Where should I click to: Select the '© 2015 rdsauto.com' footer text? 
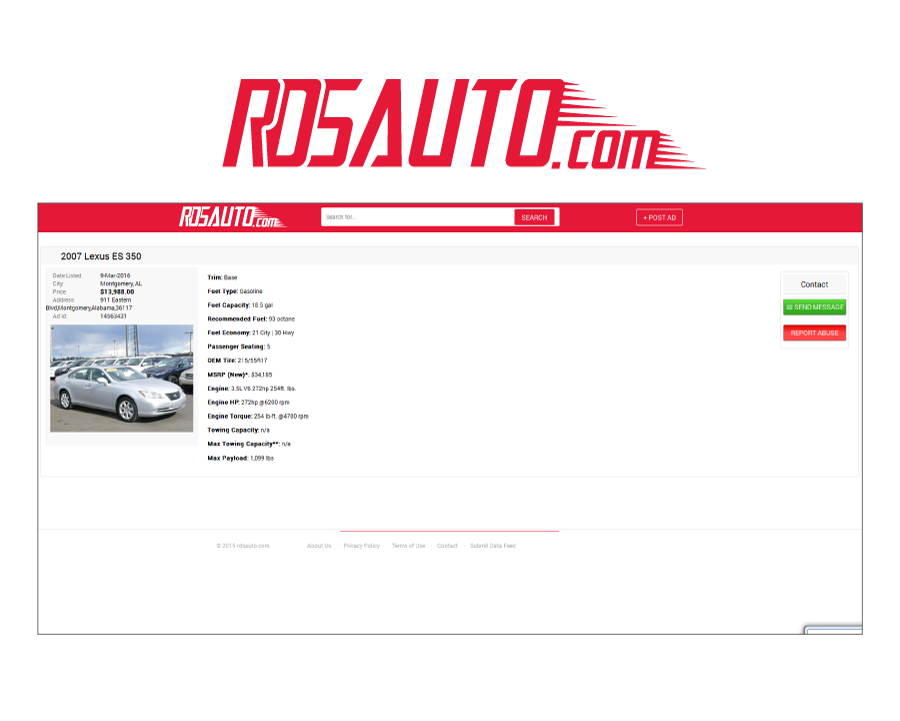point(243,546)
